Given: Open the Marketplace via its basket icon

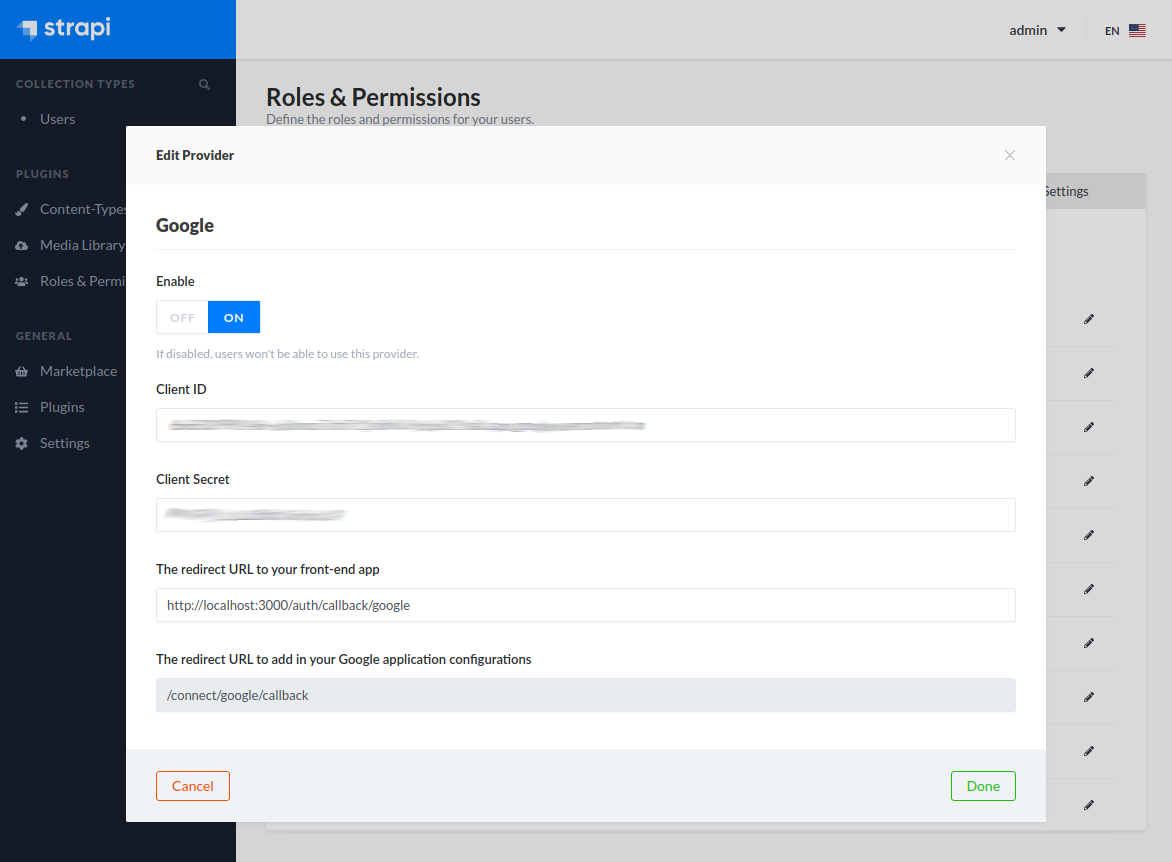Looking at the screenshot, I should coord(22,372).
